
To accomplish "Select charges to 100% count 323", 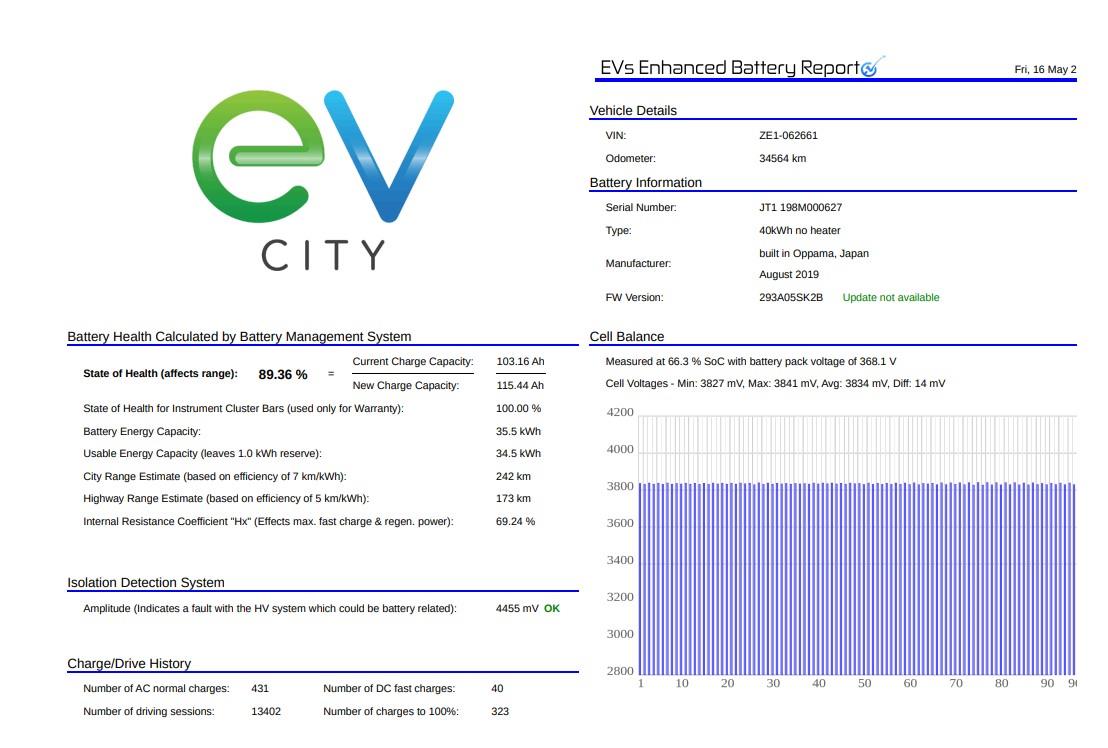I will [500, 711].
